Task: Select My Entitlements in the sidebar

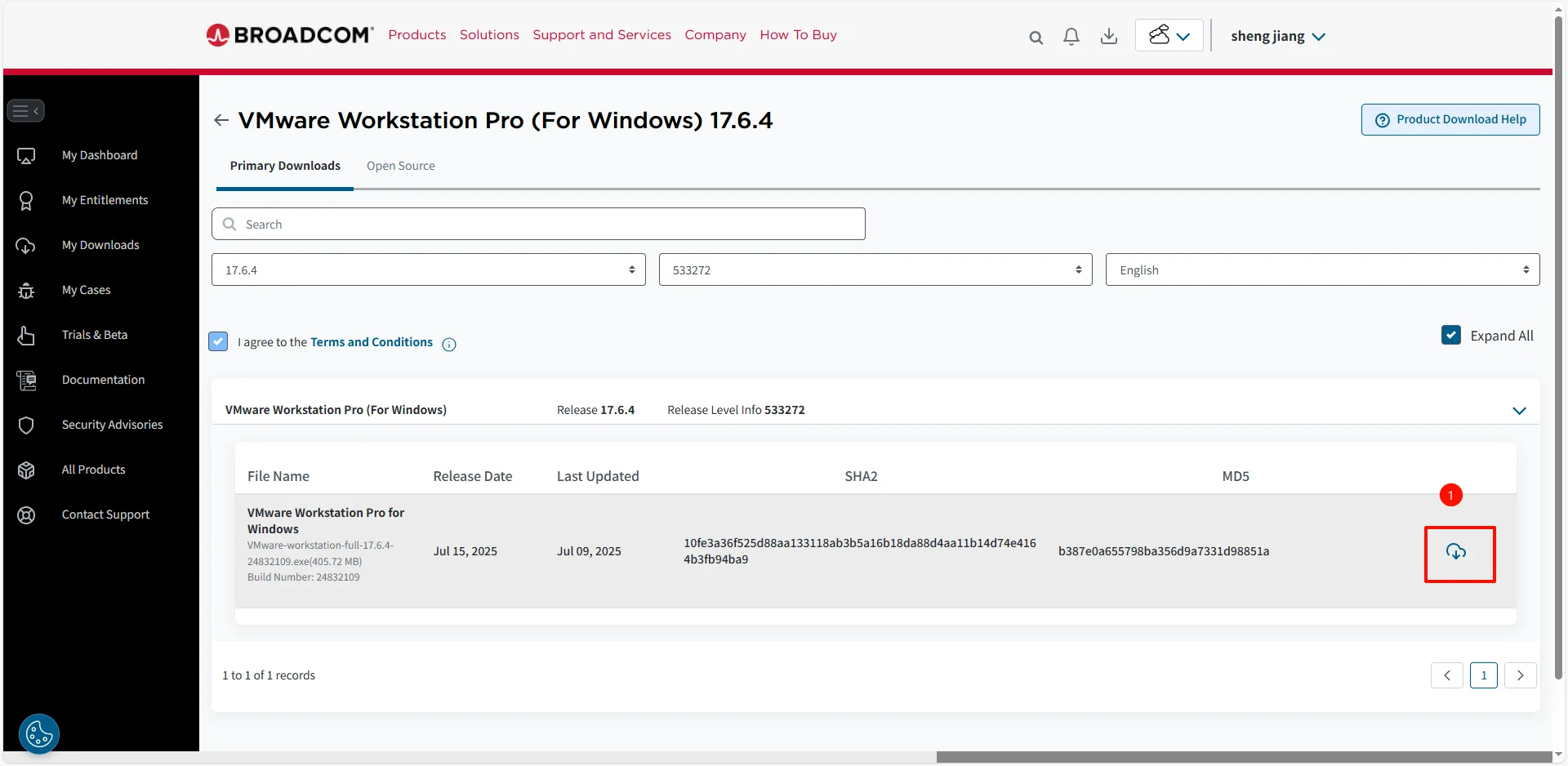Action: [x=105, y=199]
